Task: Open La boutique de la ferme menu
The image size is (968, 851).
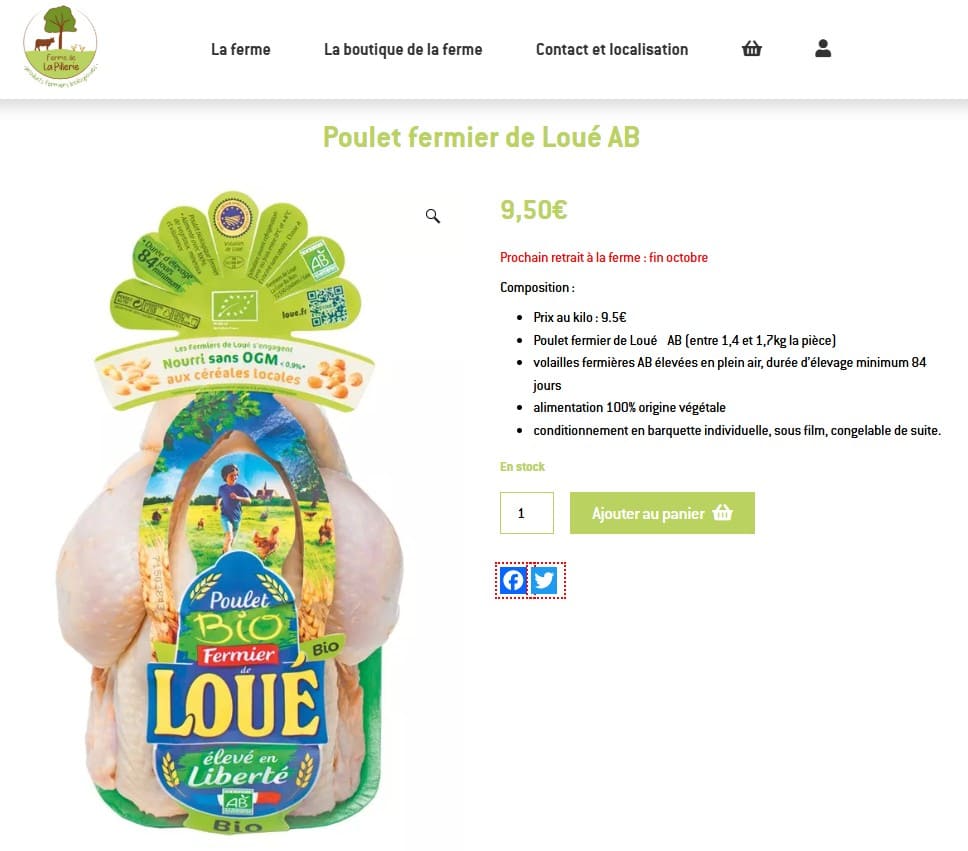Action: click(403, 49)
